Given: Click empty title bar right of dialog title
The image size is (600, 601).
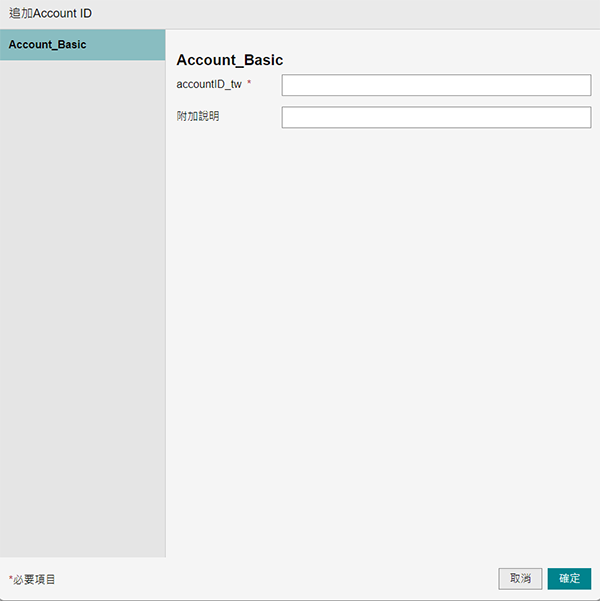Looking at the screenshot, I should pos(350,14).
